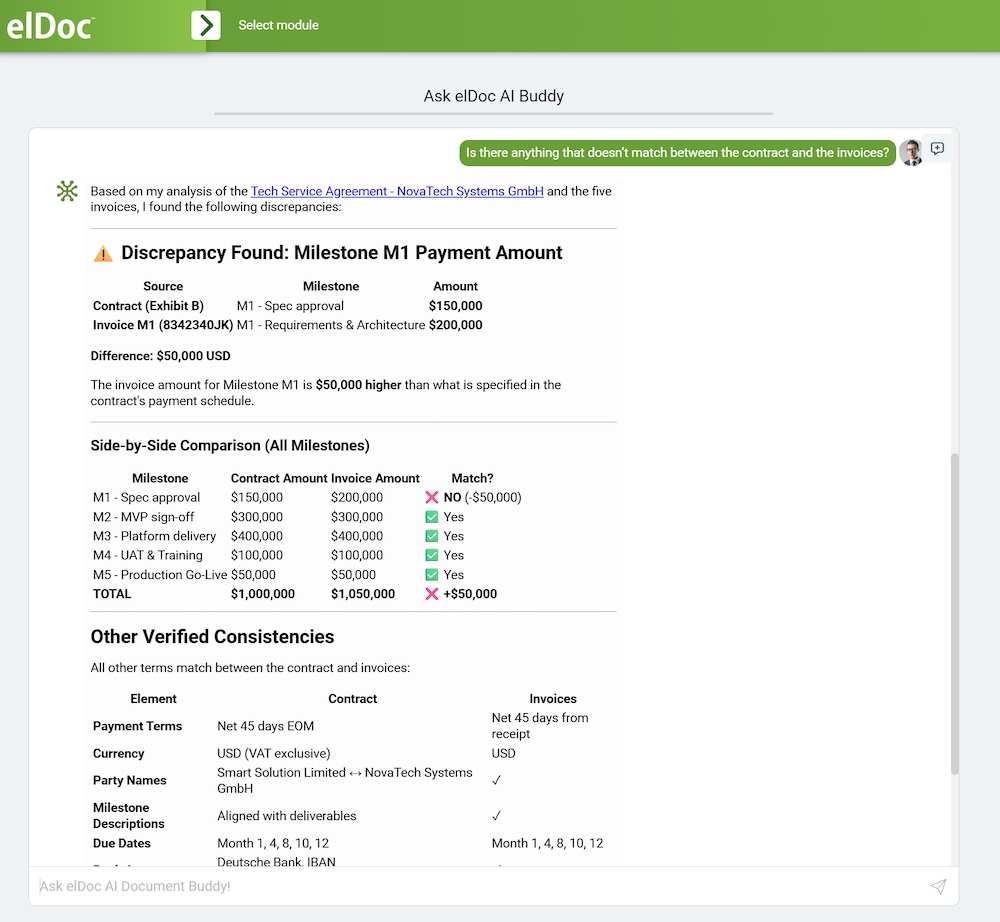Click the green check in M5 row
Image resolution: width=1000 pixels, height=922 pixels.
pos(432,574)
